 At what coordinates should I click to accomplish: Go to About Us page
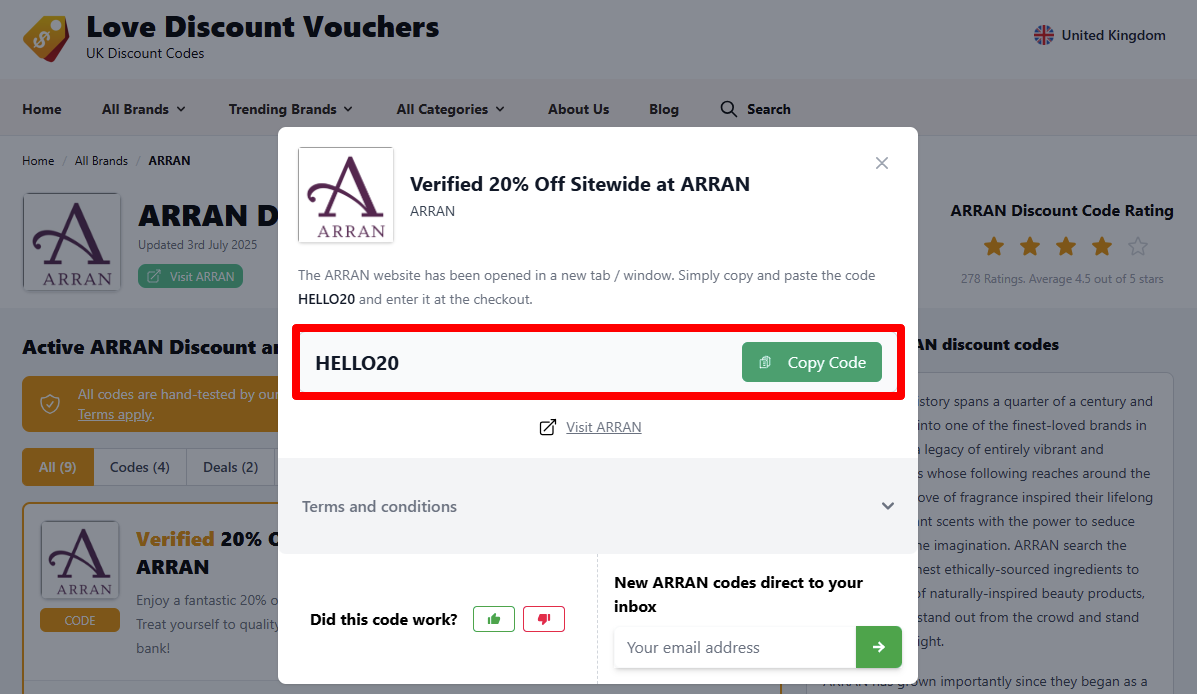coord(579,109)
